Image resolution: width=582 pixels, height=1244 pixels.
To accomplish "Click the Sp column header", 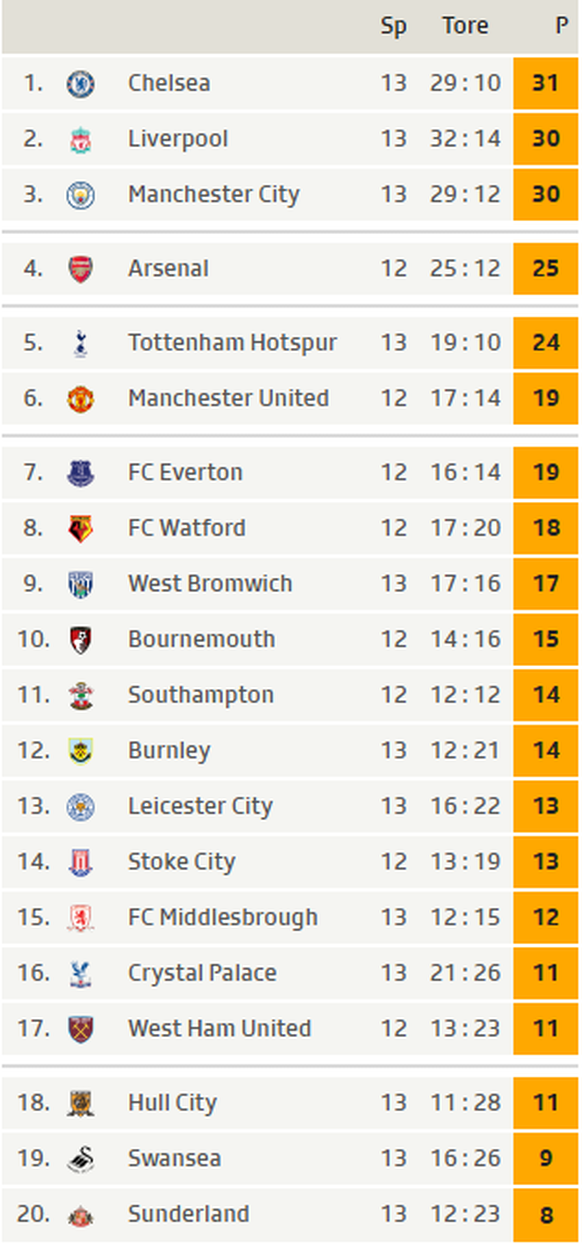I will pos(393,27).
